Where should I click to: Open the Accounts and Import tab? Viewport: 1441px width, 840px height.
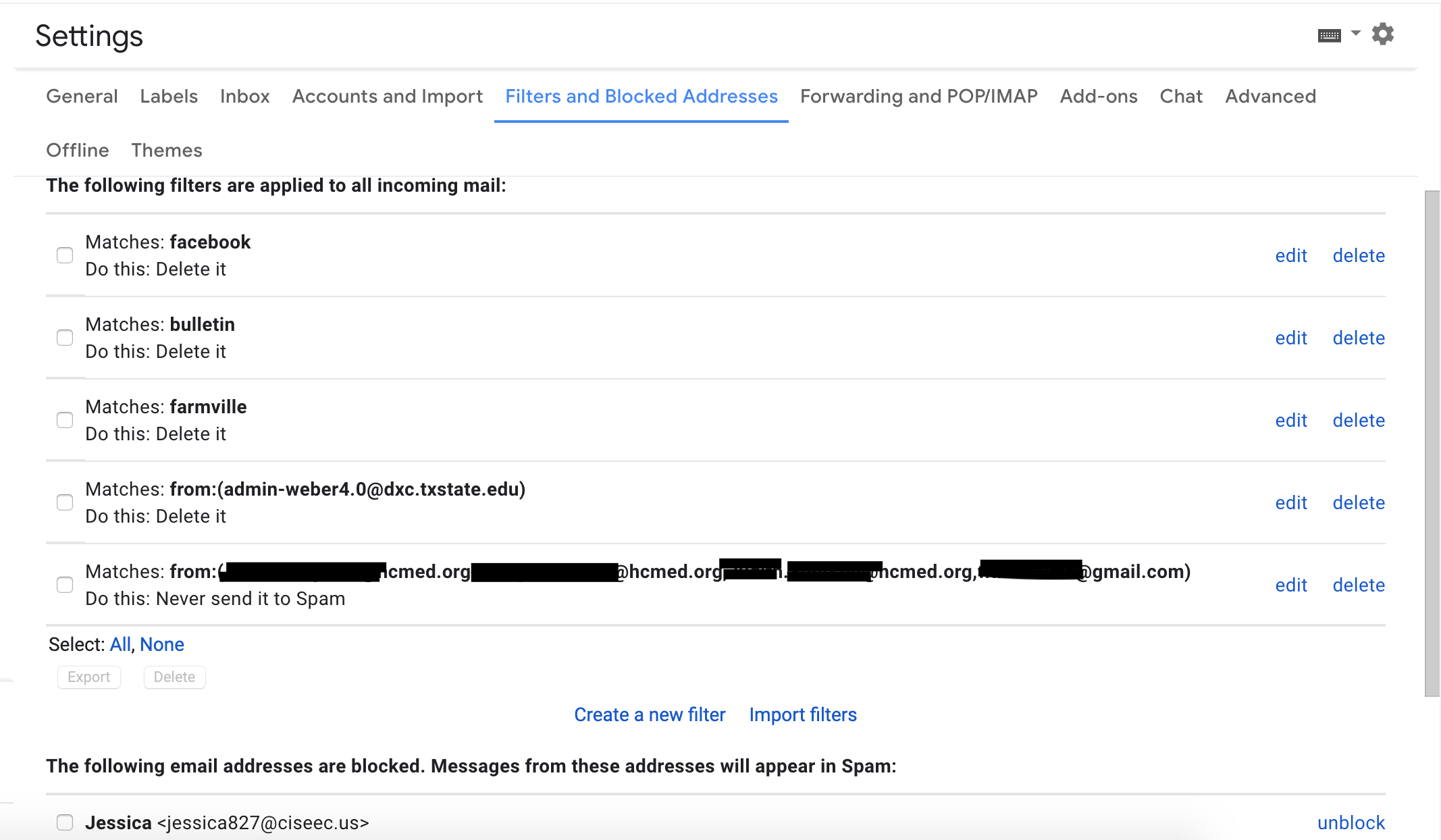pos(387,97)
